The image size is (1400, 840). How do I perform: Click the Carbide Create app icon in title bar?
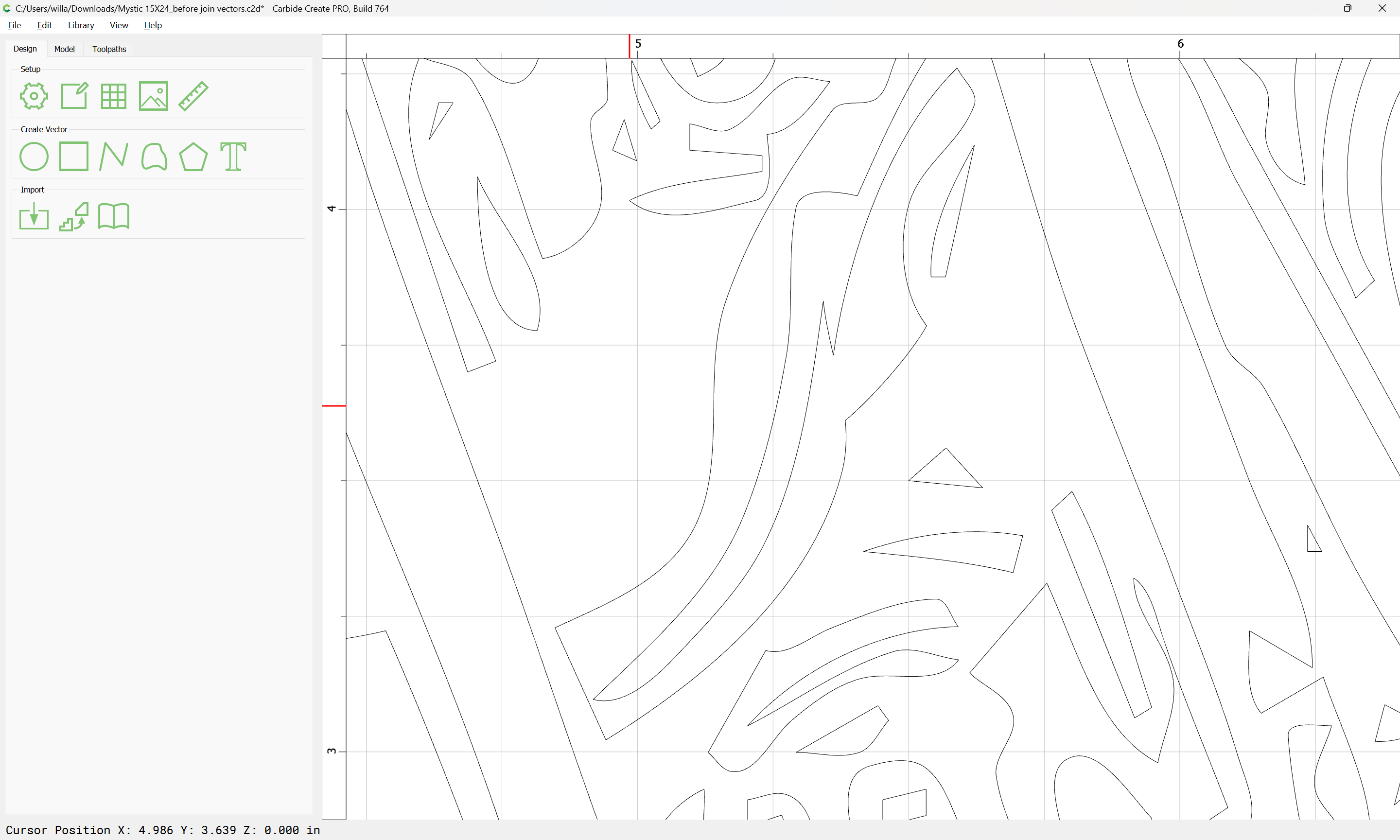tap(7, 8)
